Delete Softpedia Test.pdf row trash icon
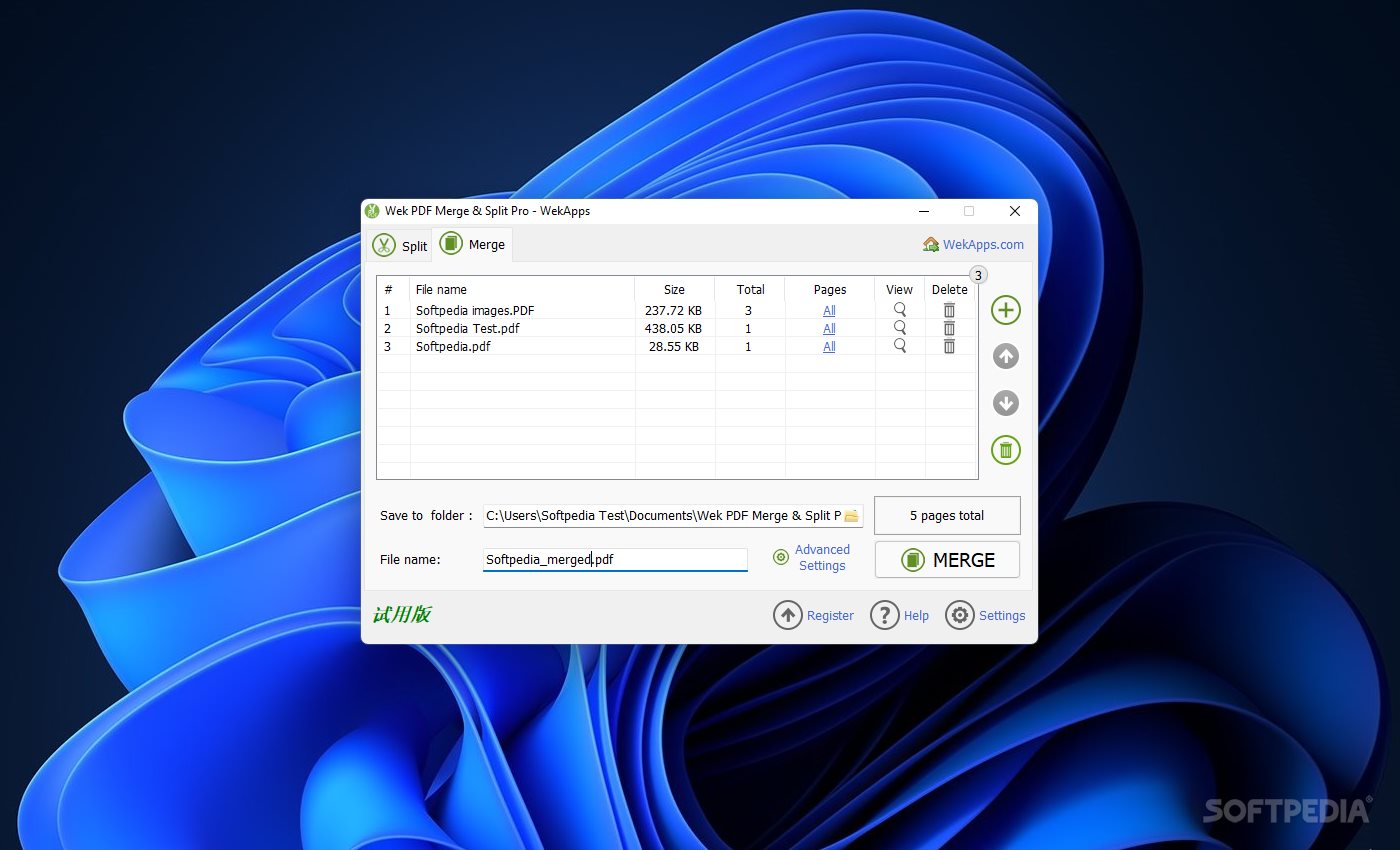 (949, 328)
